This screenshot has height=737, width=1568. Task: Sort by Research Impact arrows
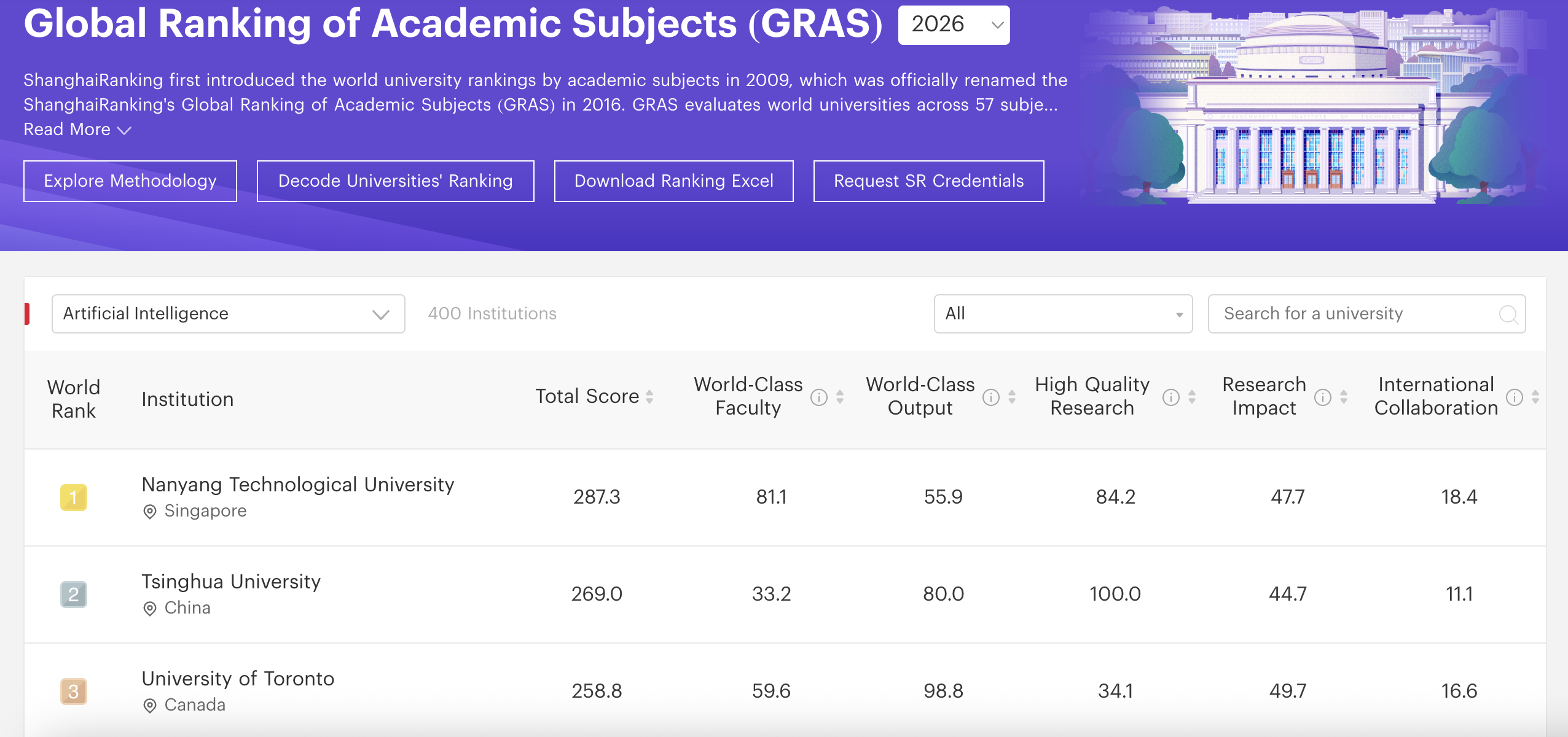coord(1344,397)
